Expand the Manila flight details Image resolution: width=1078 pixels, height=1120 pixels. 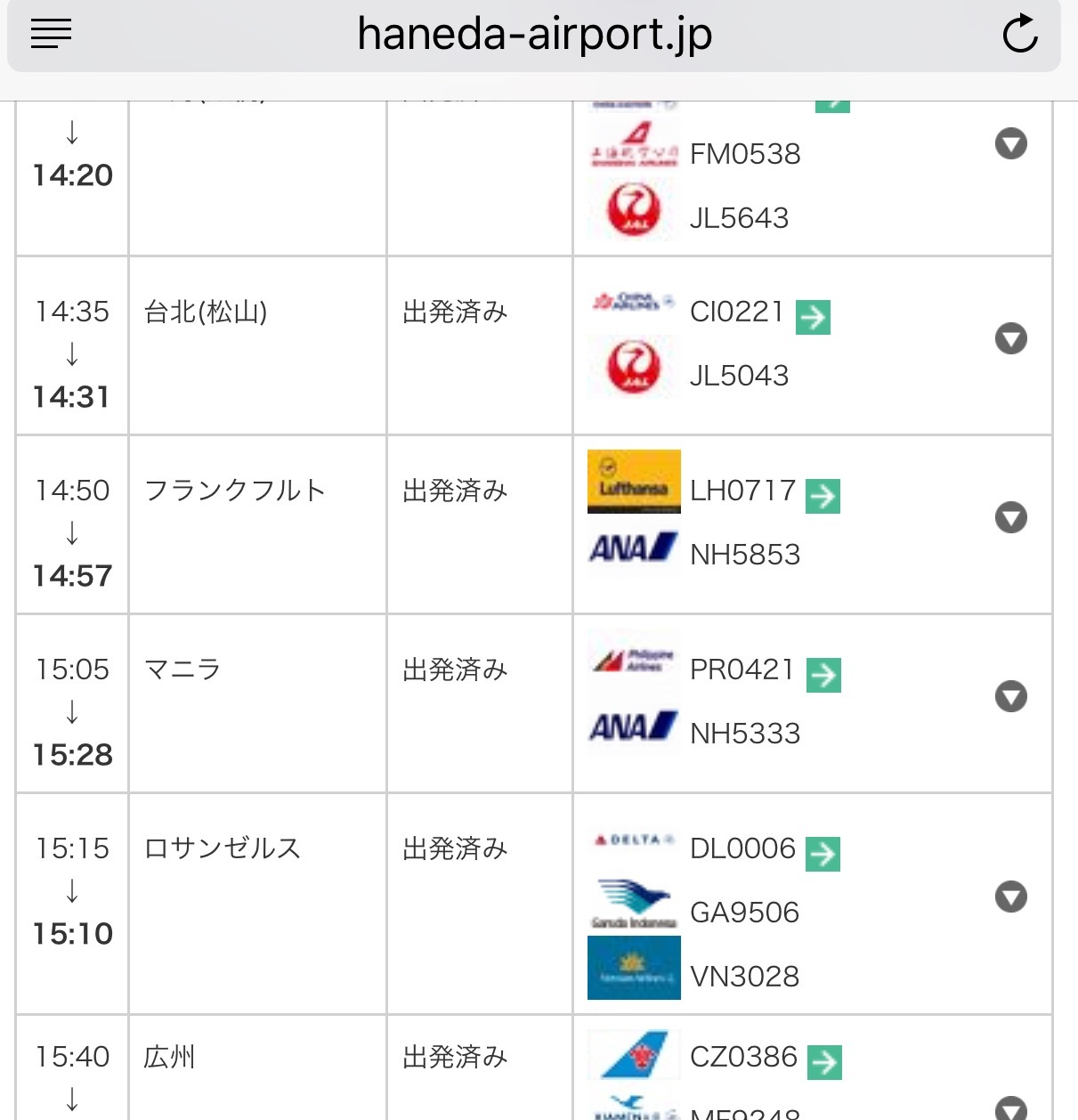point(1011,696)
